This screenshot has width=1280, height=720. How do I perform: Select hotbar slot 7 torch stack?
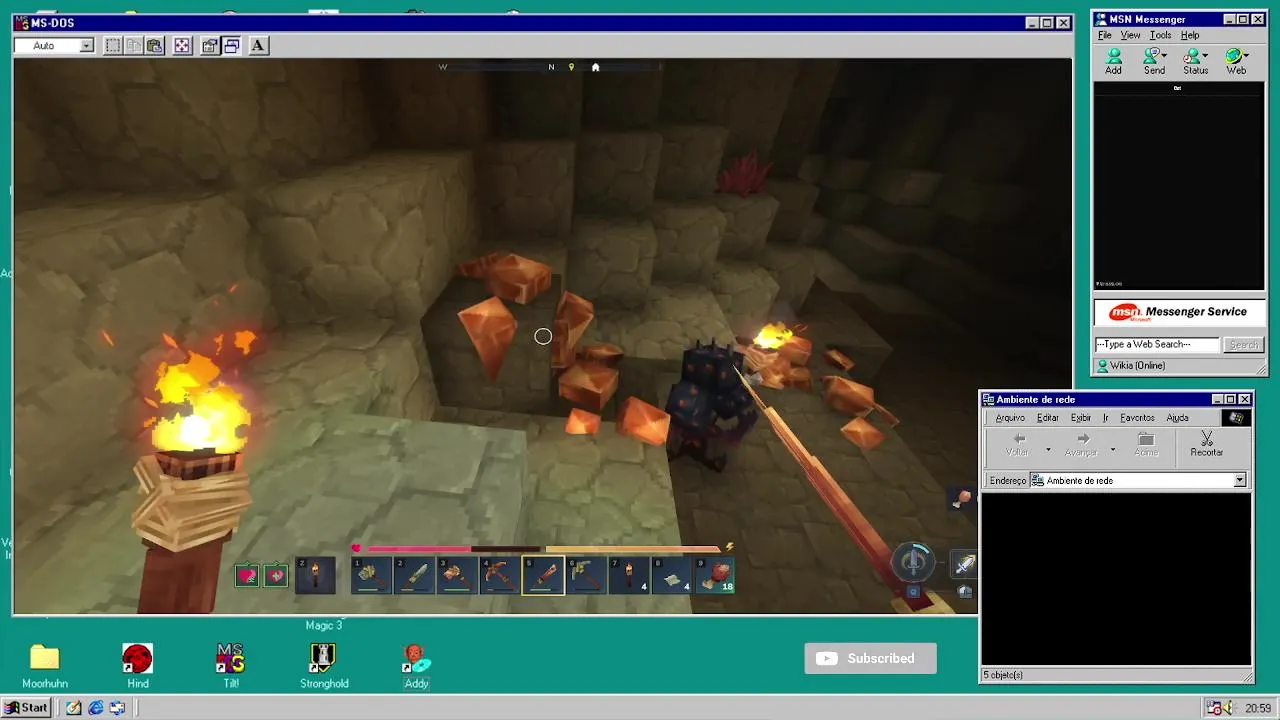[630, 575]
